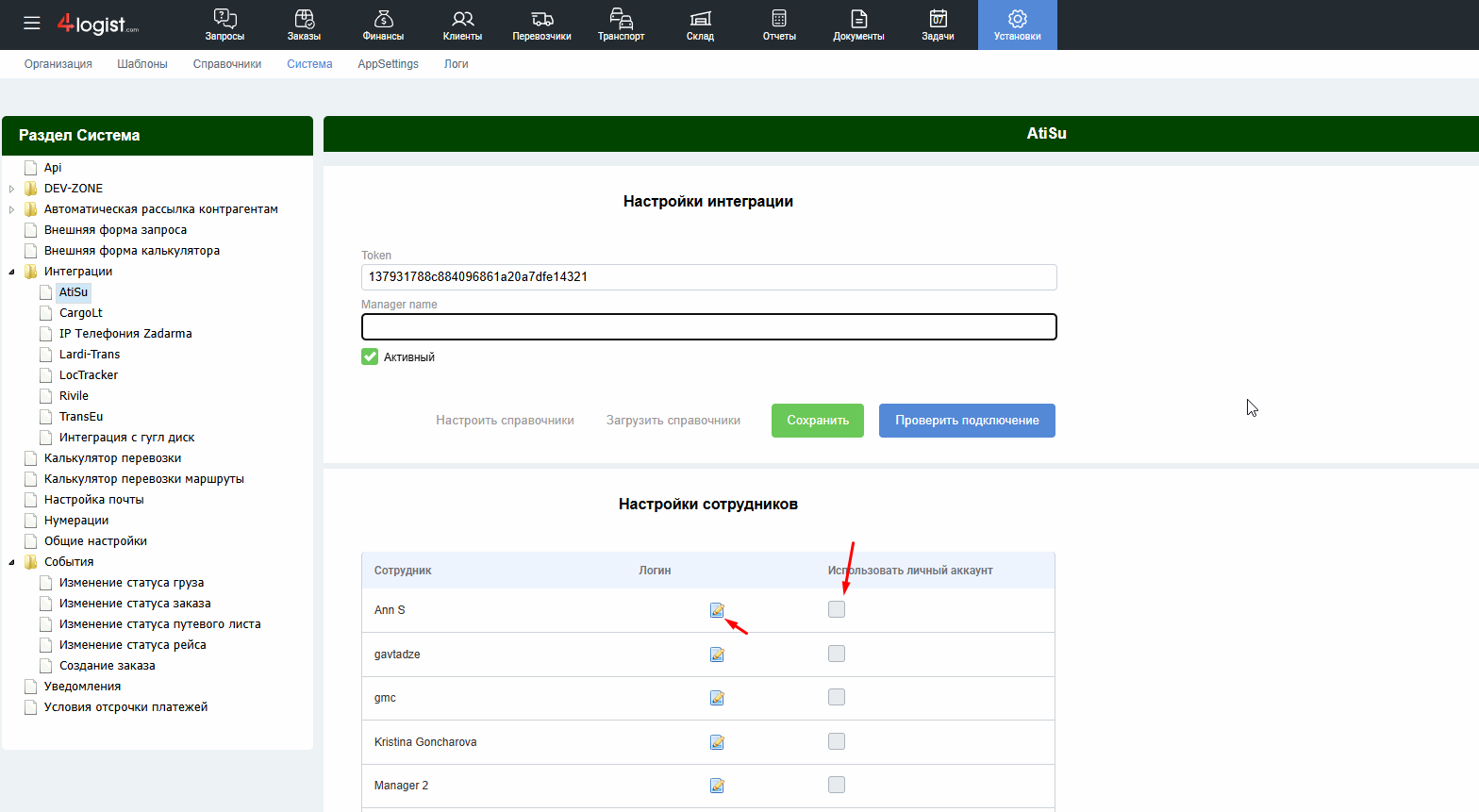Expand Автоматическая рассылка контрагентам node

[x=12, y=209]
